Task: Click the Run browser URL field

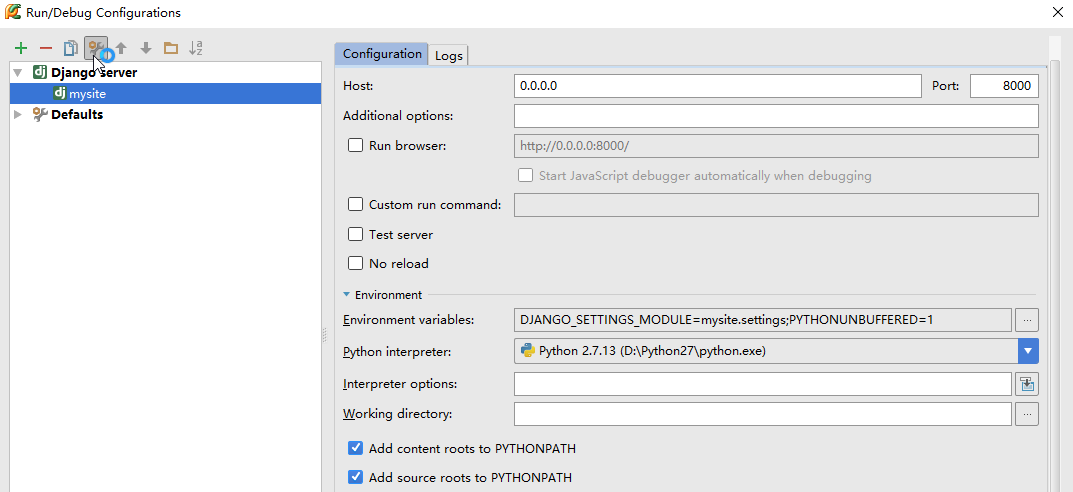Action: pyautogui.click(x=776, y=146)
